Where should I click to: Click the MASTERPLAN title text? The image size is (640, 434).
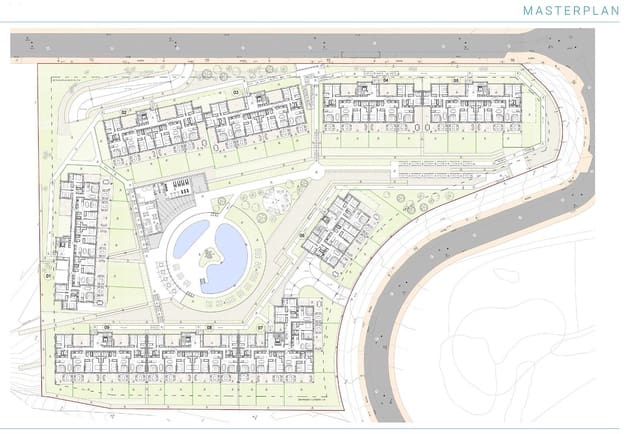click(570, 11)
